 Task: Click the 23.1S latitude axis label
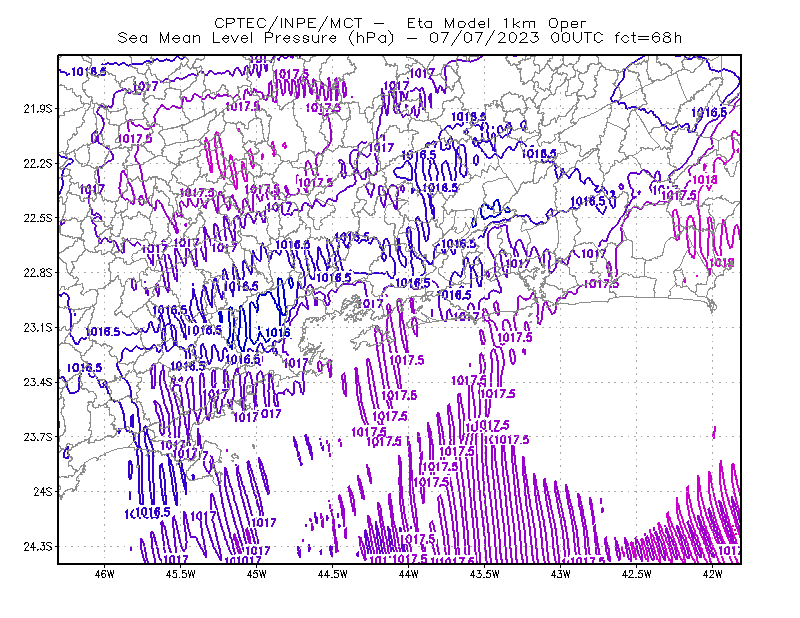click(38, 327)
